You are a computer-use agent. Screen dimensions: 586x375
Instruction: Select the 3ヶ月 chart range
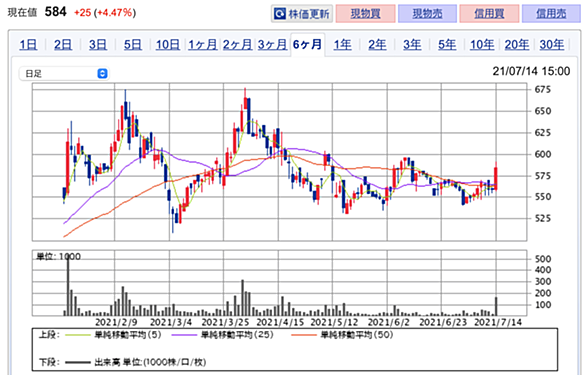coord(272,45)
